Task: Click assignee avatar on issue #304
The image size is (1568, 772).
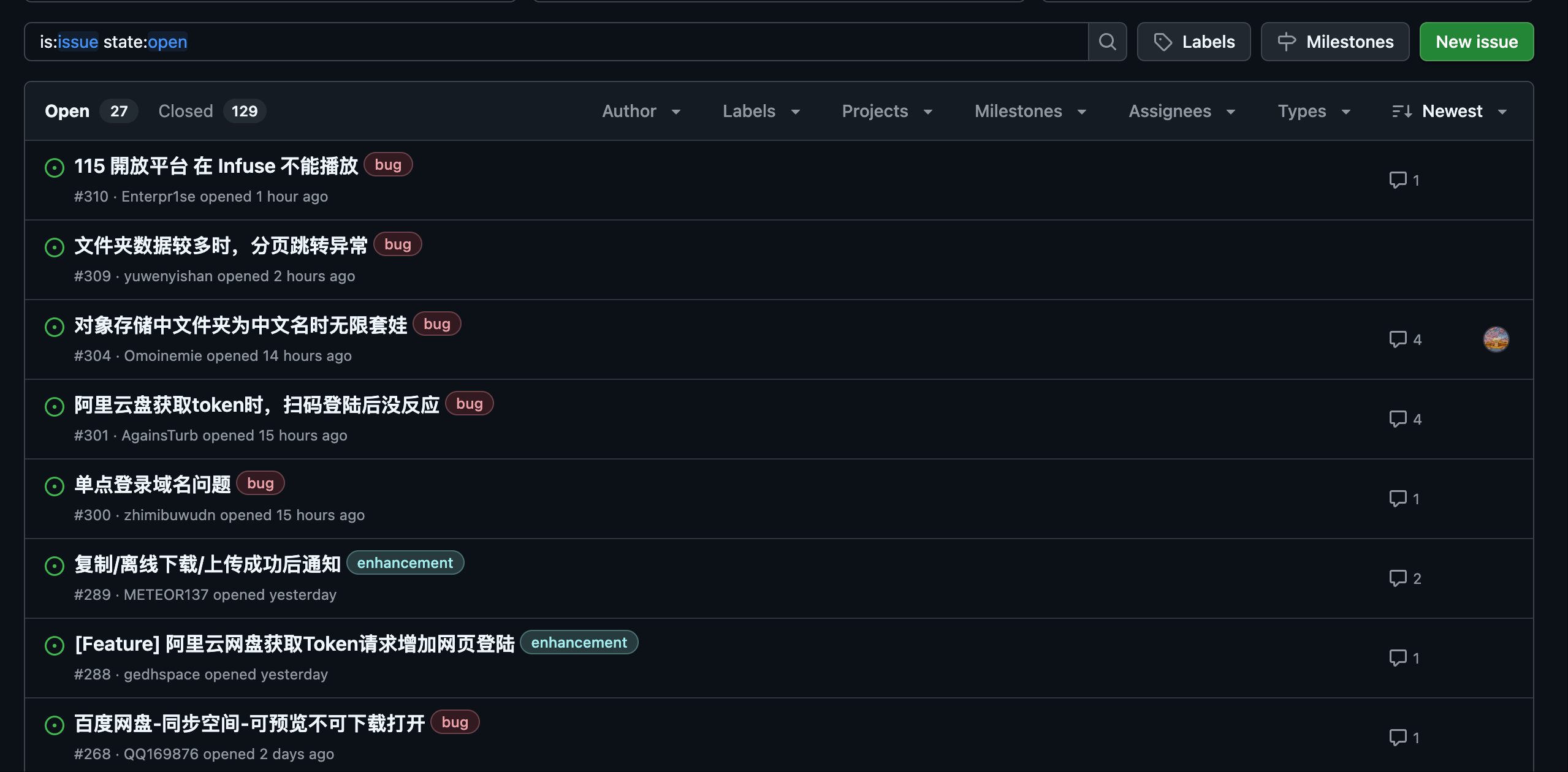Action: tap(1496, 339)
